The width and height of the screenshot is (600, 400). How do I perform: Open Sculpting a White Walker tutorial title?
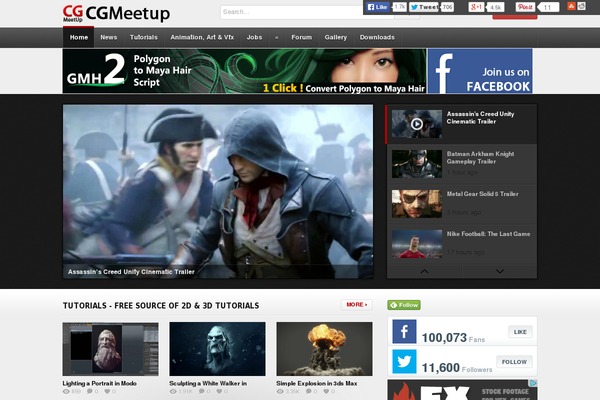point(208,383)
